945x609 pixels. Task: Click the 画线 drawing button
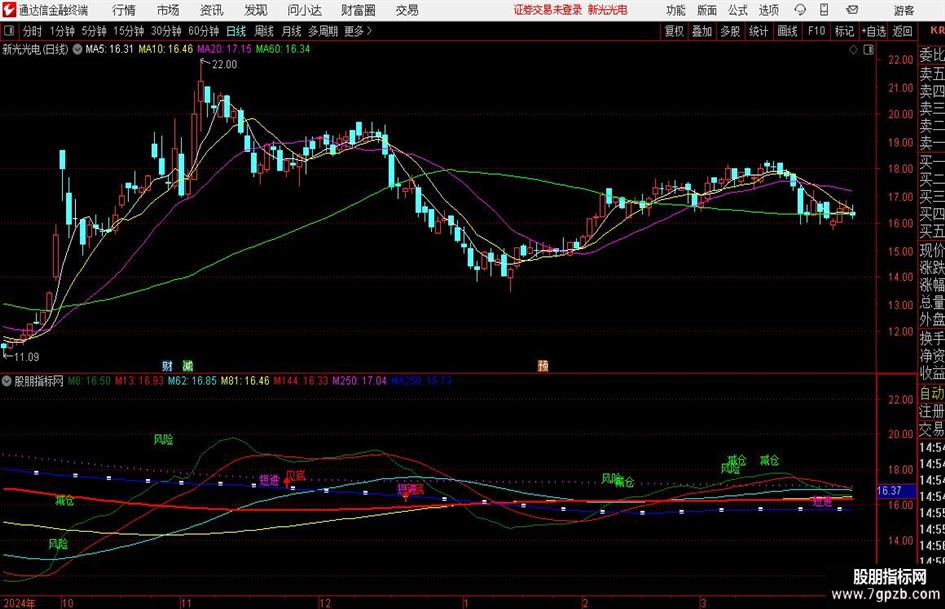pos(787,31)
